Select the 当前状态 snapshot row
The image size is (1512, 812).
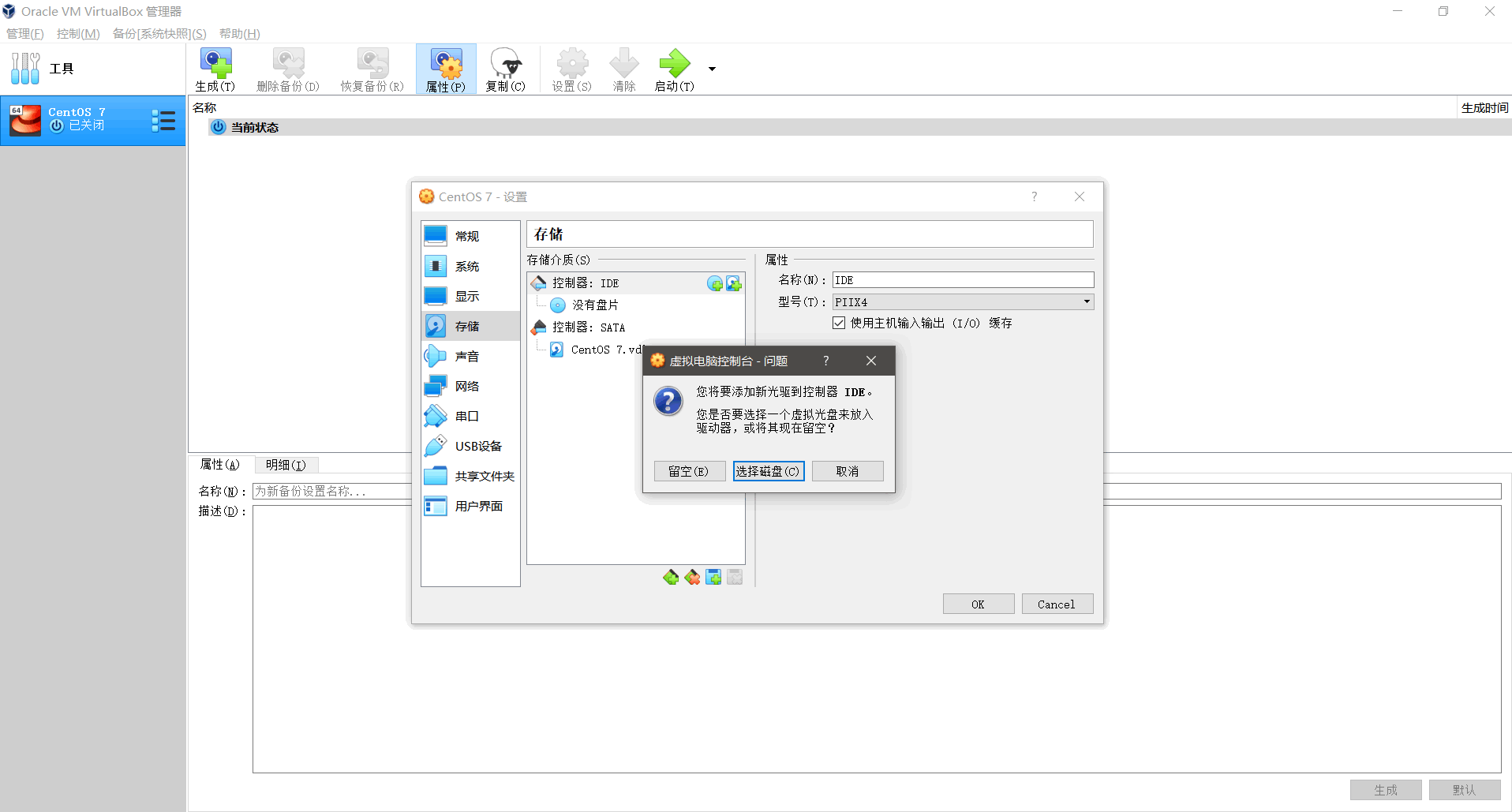click(860, 127)
